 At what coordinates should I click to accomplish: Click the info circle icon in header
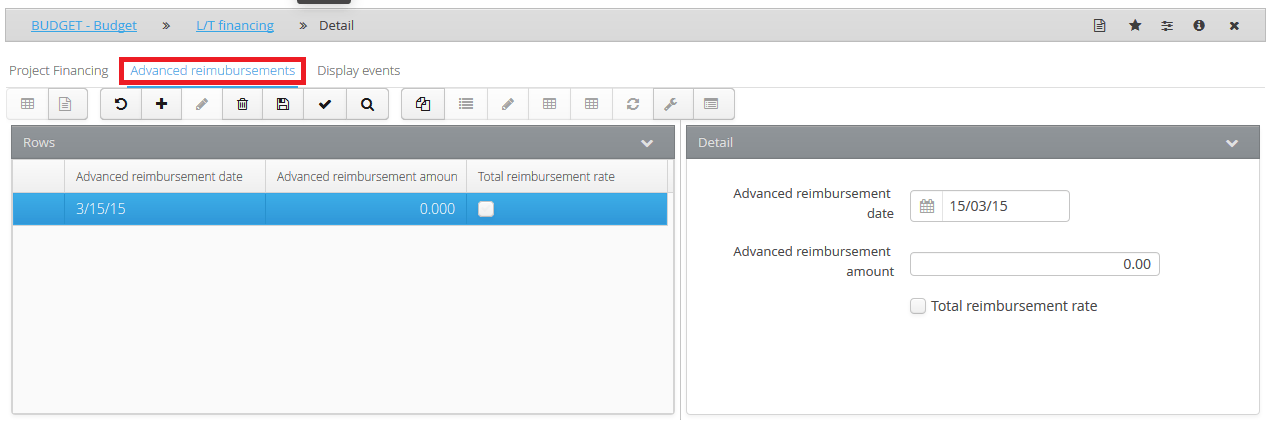pyautogui.click(x=1198, y=26)
